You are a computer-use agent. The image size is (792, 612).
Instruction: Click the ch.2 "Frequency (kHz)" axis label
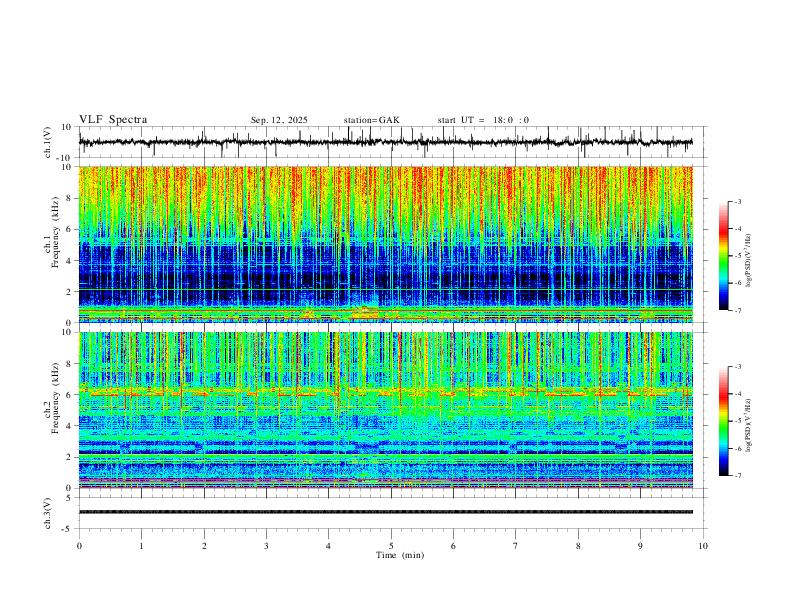56,398
